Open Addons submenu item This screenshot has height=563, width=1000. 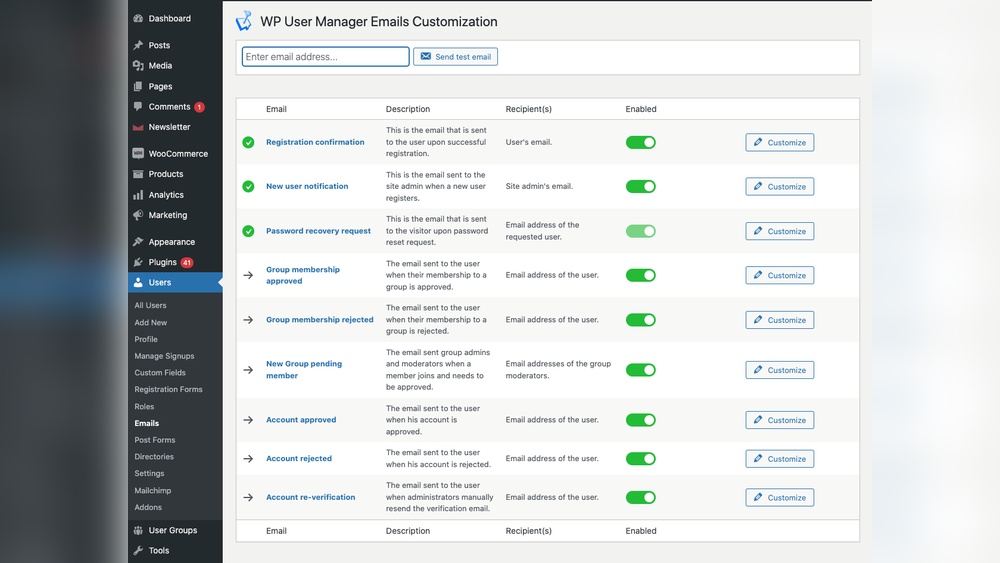click(148, 508)
